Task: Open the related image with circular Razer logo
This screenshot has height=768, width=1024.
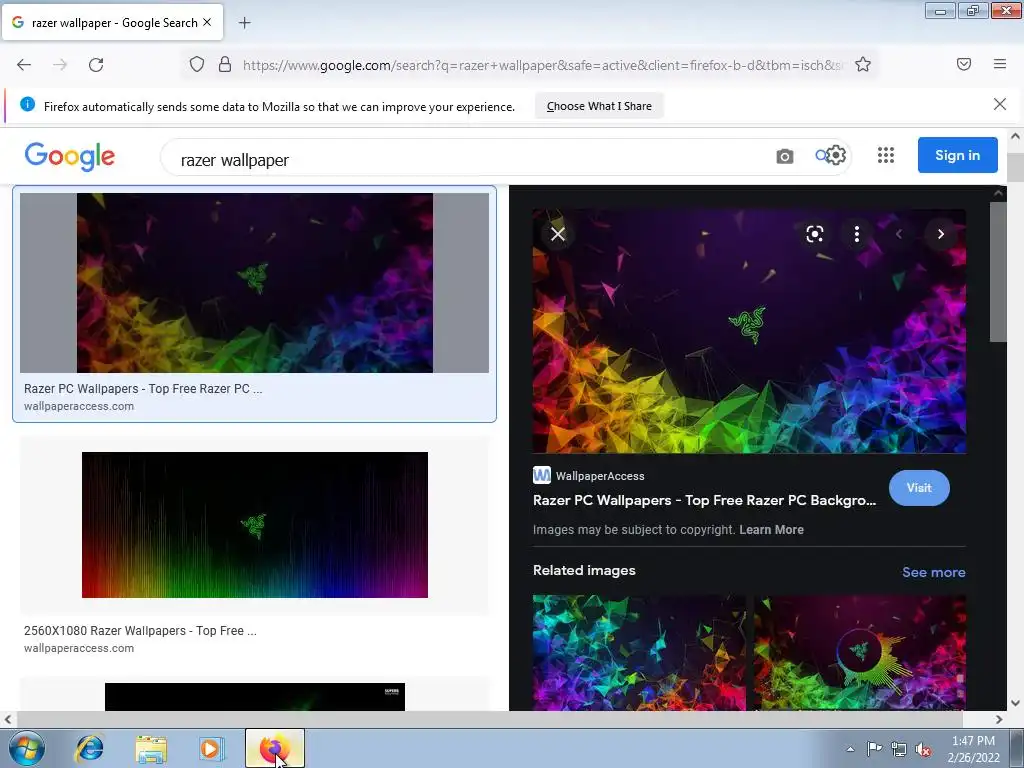Action: [859, 652]
